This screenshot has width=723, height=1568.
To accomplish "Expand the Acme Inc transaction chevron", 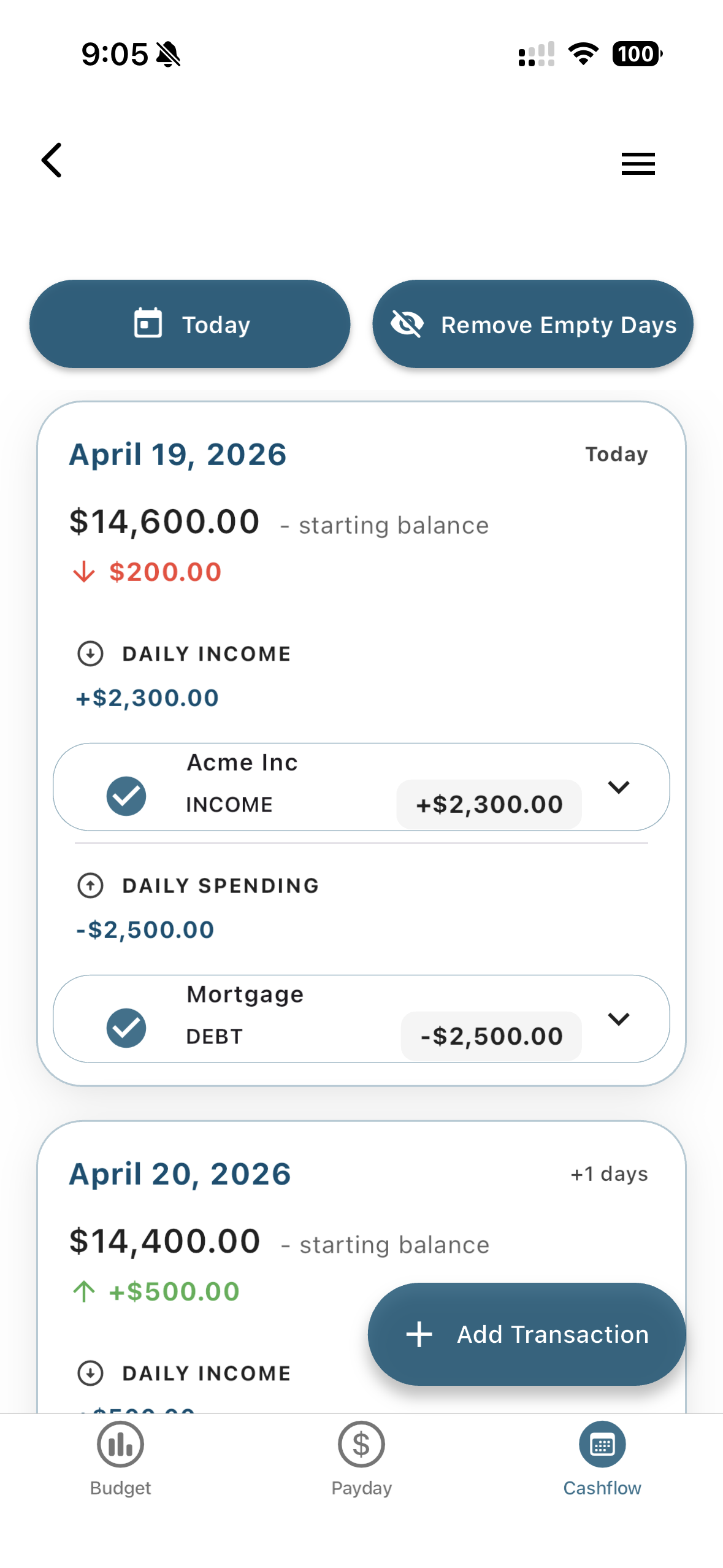I will click(x=619, y=787).
